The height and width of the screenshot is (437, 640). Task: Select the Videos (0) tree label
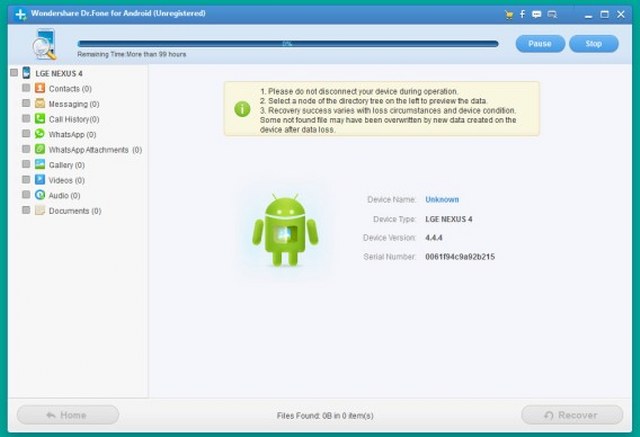tap(67, 180)
